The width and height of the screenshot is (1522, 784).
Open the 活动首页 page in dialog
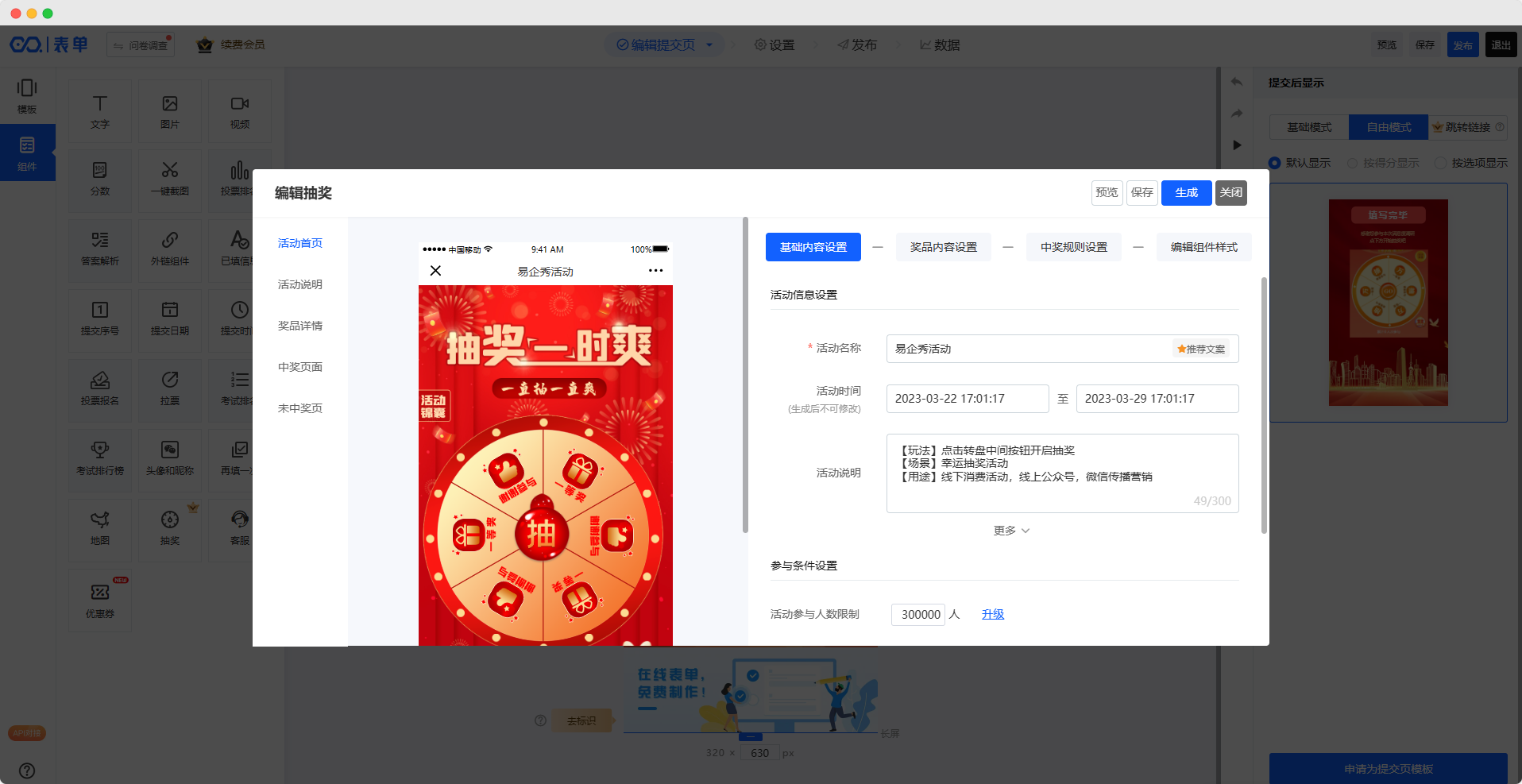(x=300, y=243)
